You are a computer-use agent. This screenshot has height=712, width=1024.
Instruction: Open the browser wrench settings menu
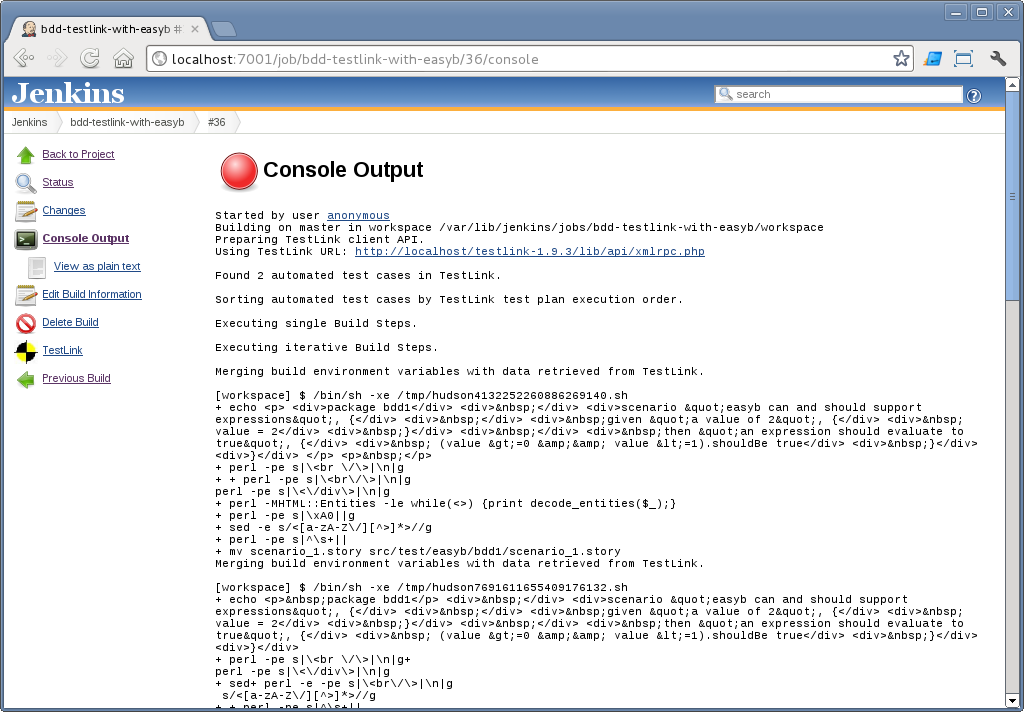[x=997, y=59]
